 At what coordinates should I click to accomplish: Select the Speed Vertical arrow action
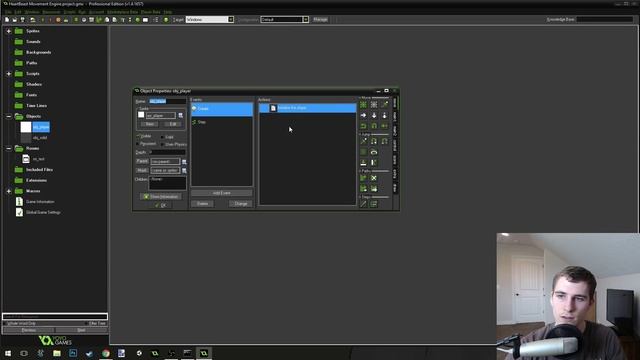pos(374,116)
